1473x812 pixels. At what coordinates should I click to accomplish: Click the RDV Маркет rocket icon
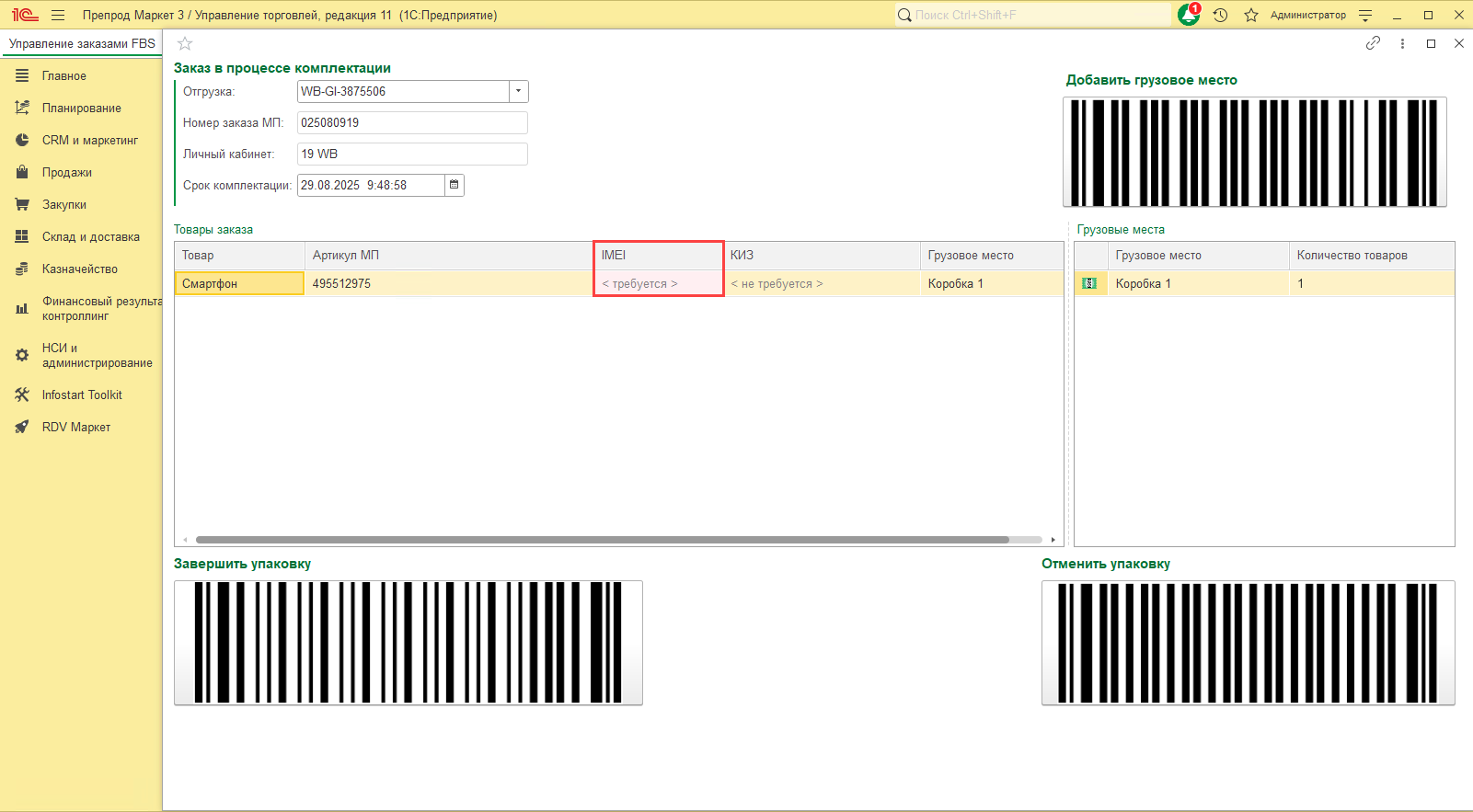22,427
